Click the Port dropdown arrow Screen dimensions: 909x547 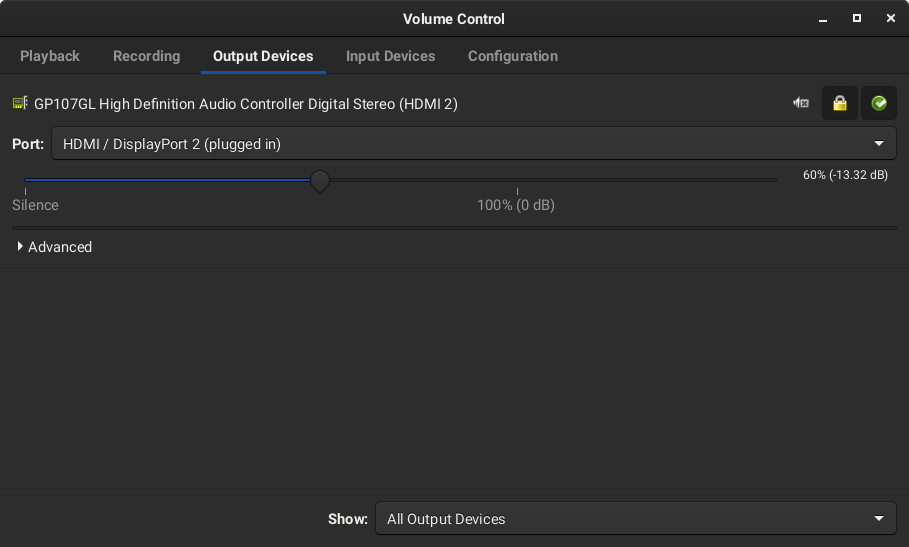(x=879, y=144)
